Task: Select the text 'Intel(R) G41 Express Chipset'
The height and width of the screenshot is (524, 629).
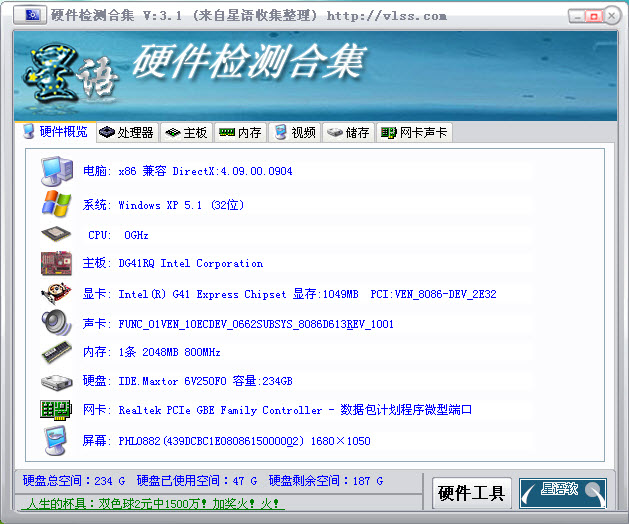Action: point(202,294)
